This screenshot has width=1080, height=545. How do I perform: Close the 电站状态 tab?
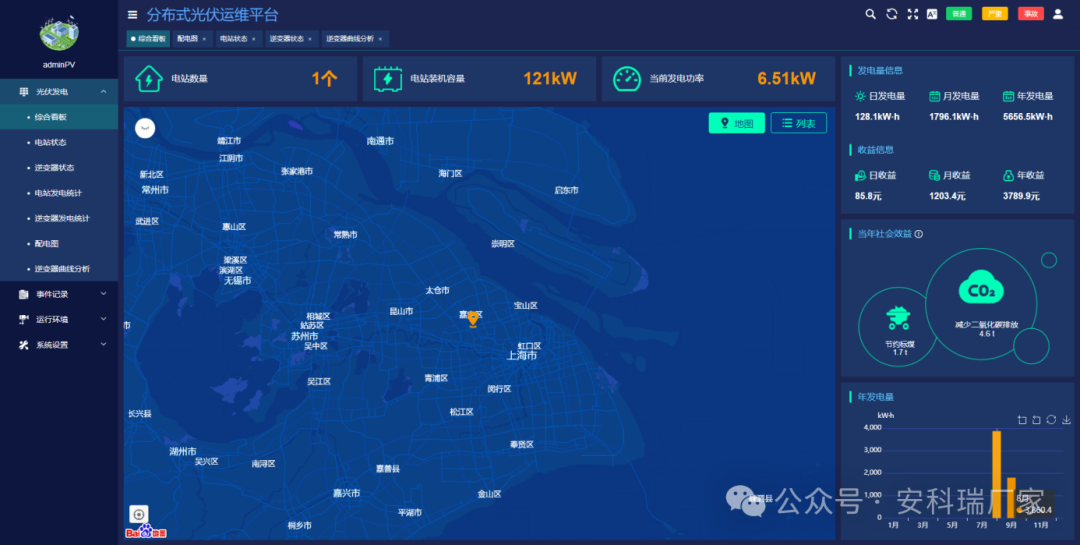coord(253,39)
